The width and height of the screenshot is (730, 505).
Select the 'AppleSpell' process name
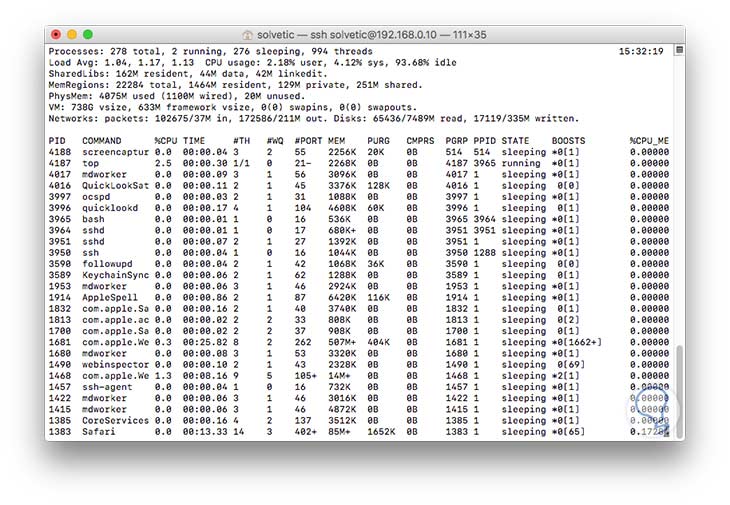(x=110, y=297)
